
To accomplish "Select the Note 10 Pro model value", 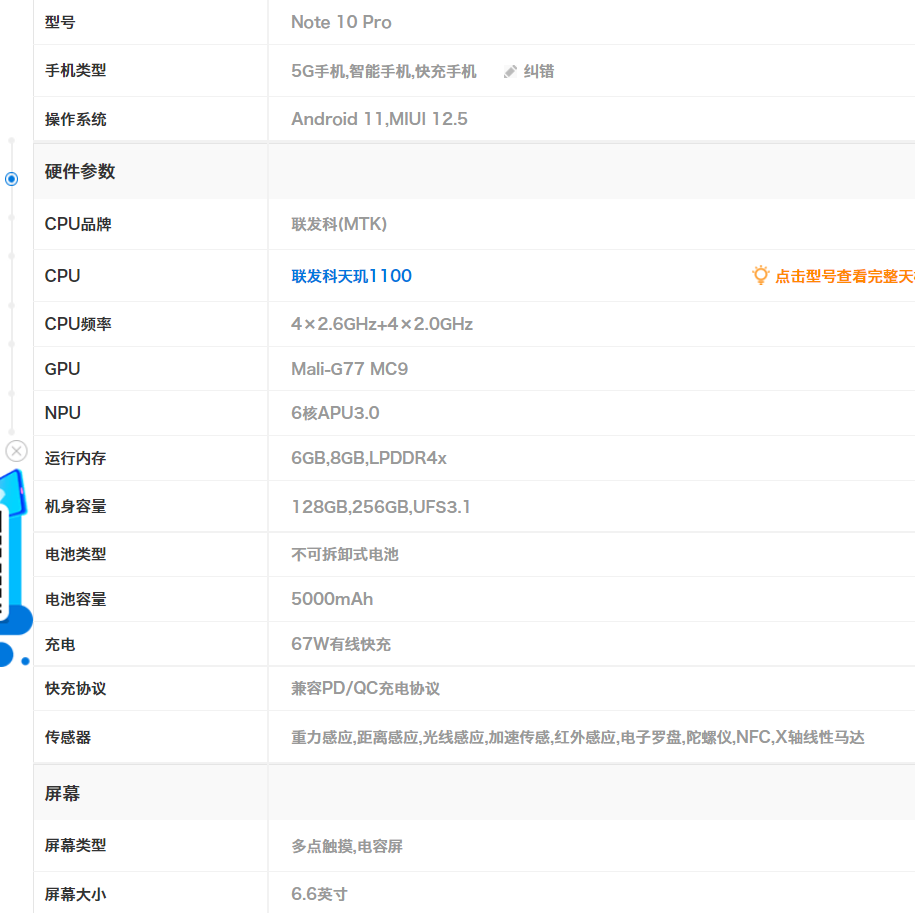I will coord(341,22).
